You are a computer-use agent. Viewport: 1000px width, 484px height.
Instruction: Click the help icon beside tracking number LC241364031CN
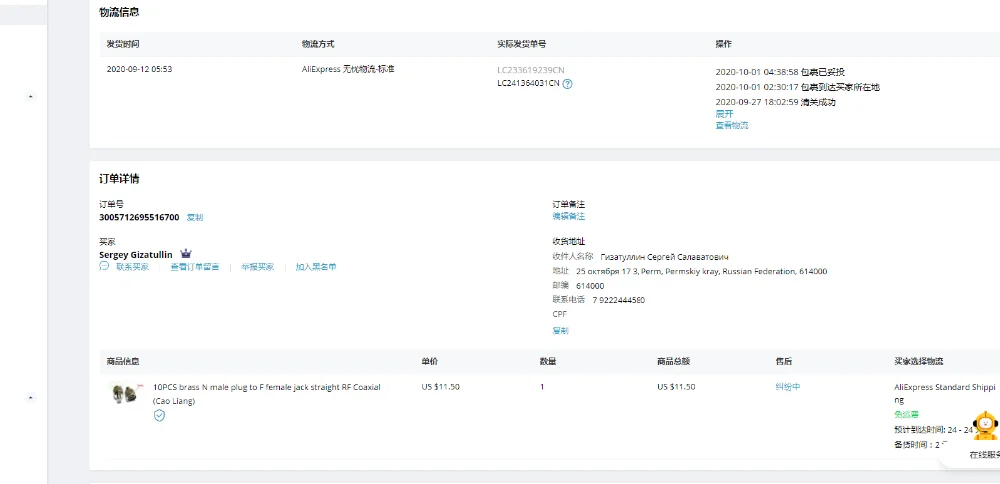tap(568, 84)
